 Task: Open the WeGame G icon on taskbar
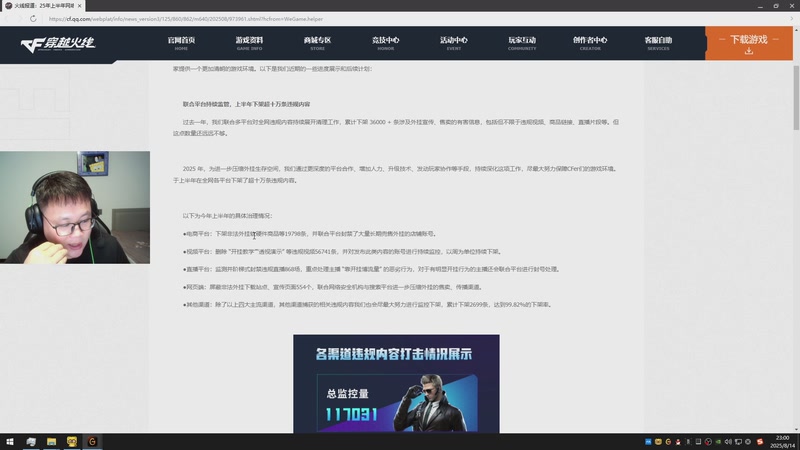pyautogui.click(x=92, y=441)
